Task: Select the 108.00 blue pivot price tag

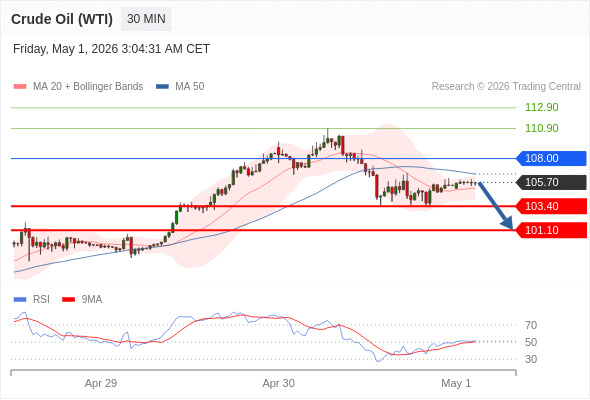Action: pyautogui.click(x=551, y=158)
